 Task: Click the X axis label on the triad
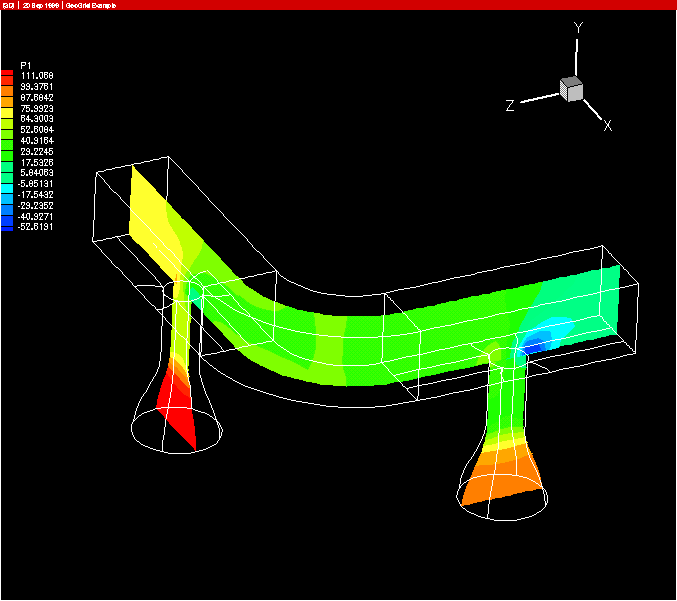(x=607, y=125)
